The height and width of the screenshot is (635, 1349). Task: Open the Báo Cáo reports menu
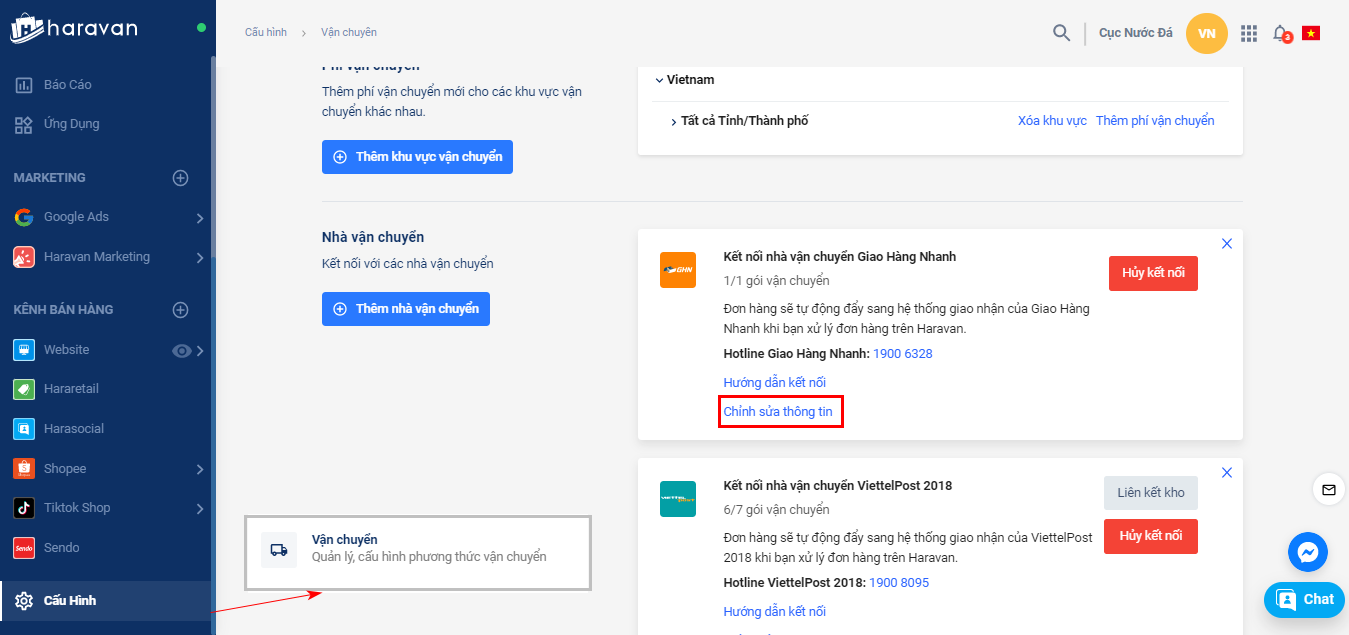coord(67,85)
